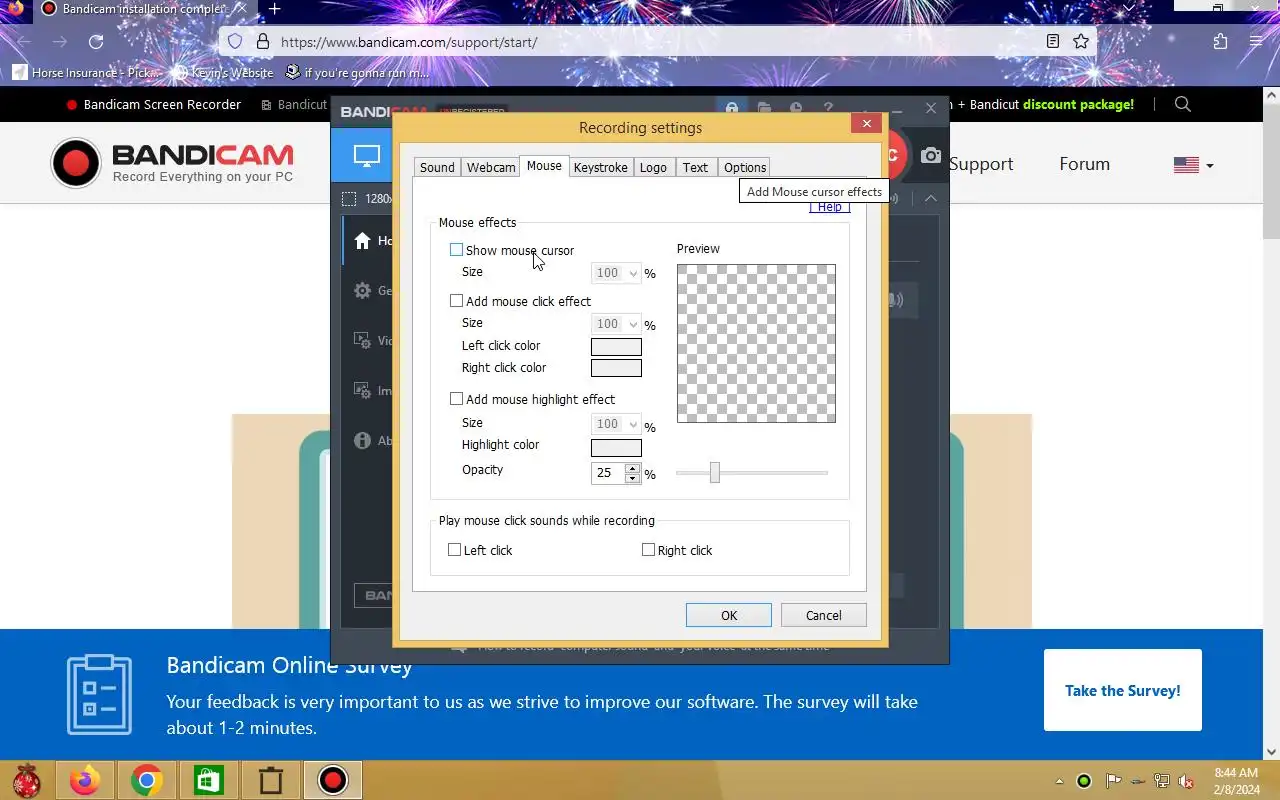Pick the Right click color swatch

[616, 368]
